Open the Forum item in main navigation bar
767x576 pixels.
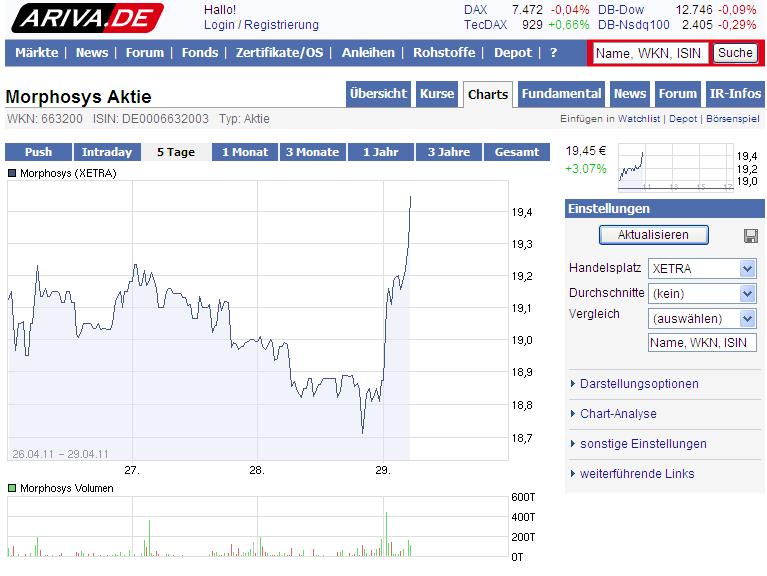[145, 52]
